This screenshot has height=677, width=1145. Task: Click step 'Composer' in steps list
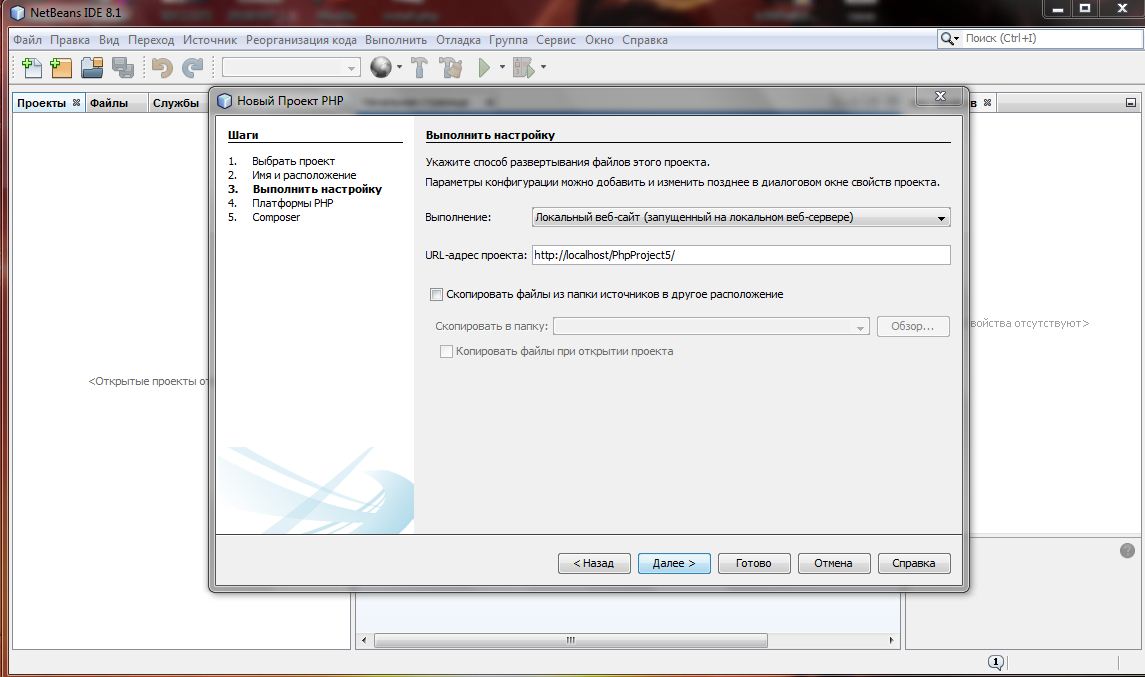click(x=276, y=217)
